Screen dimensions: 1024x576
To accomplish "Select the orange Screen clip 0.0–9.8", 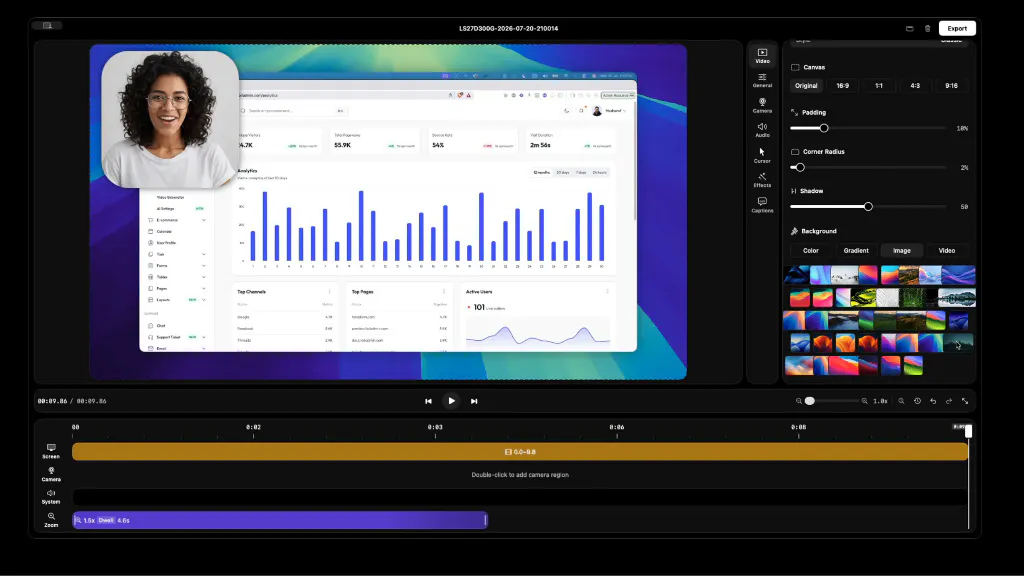I will click(x=520, y=451).
